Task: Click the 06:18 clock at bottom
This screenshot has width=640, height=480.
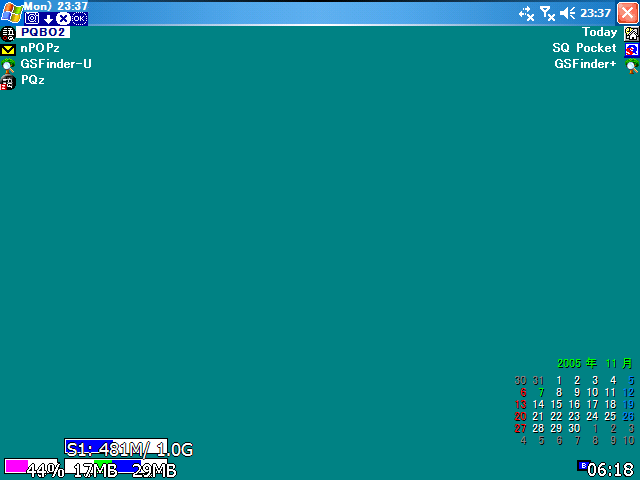Action: [611, 470]
